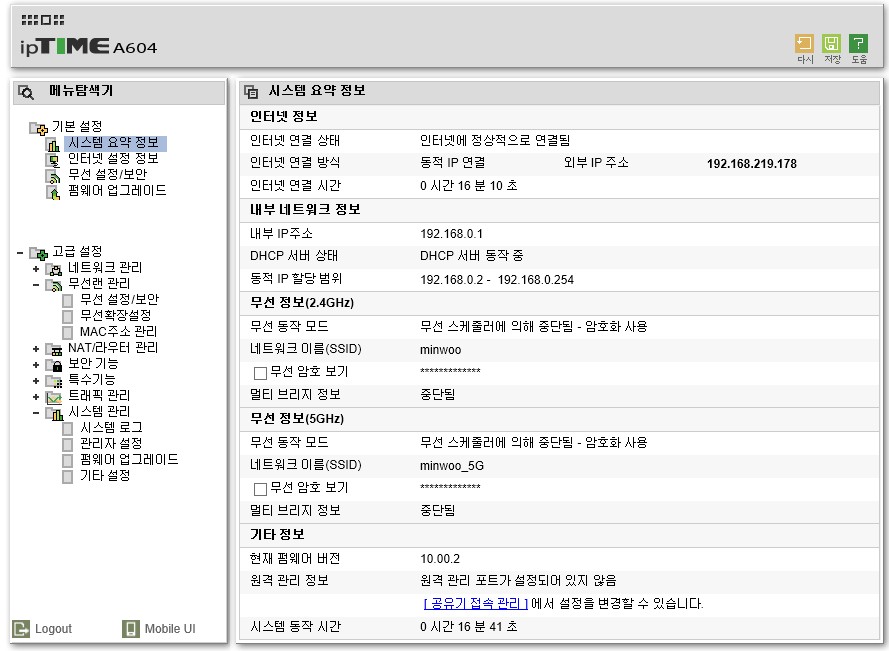Open MAC주소 관리 menu item
This screenshot has height=651, width=889.
[x=118, y=331]
